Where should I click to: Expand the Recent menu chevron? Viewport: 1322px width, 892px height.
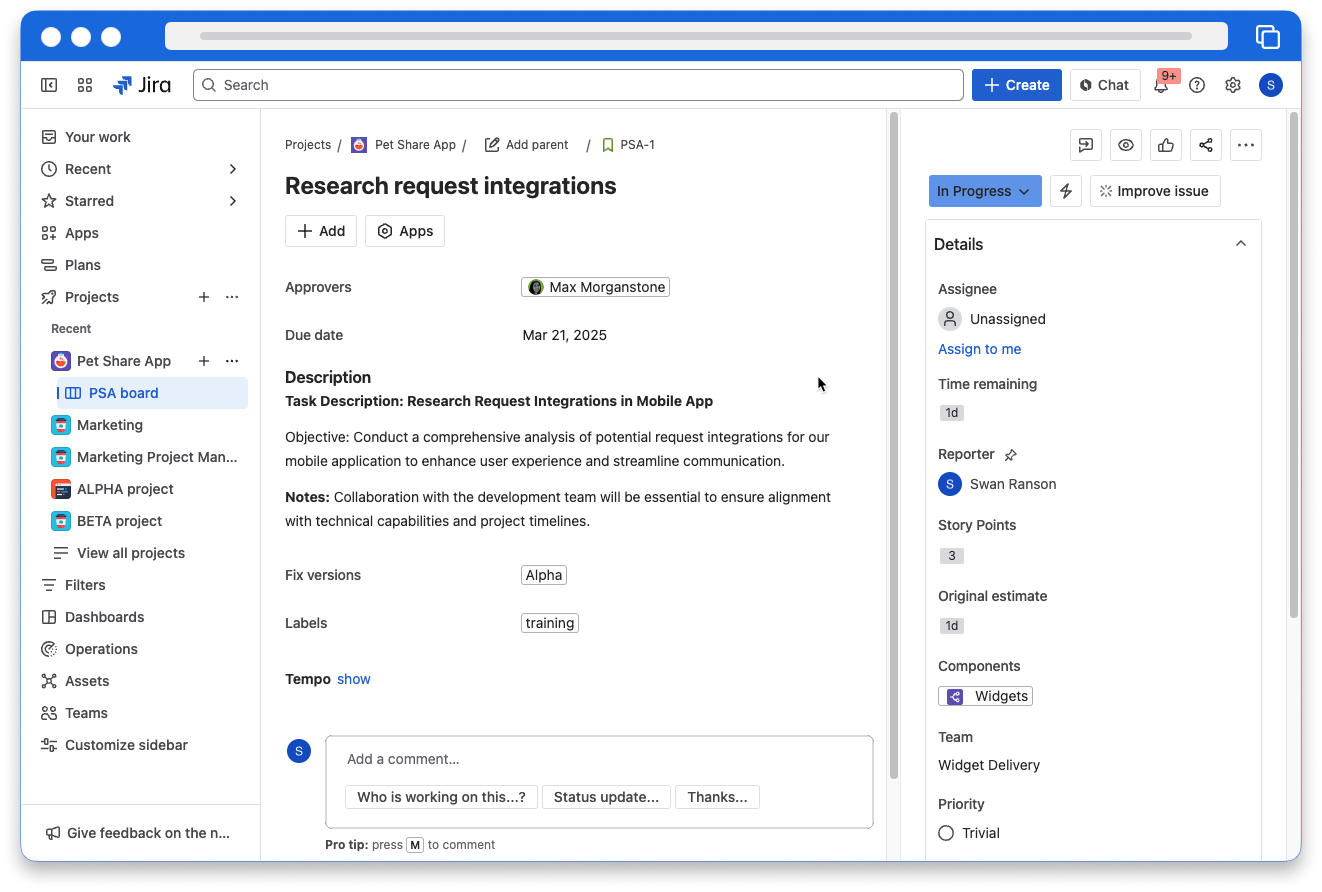(233, 169)
